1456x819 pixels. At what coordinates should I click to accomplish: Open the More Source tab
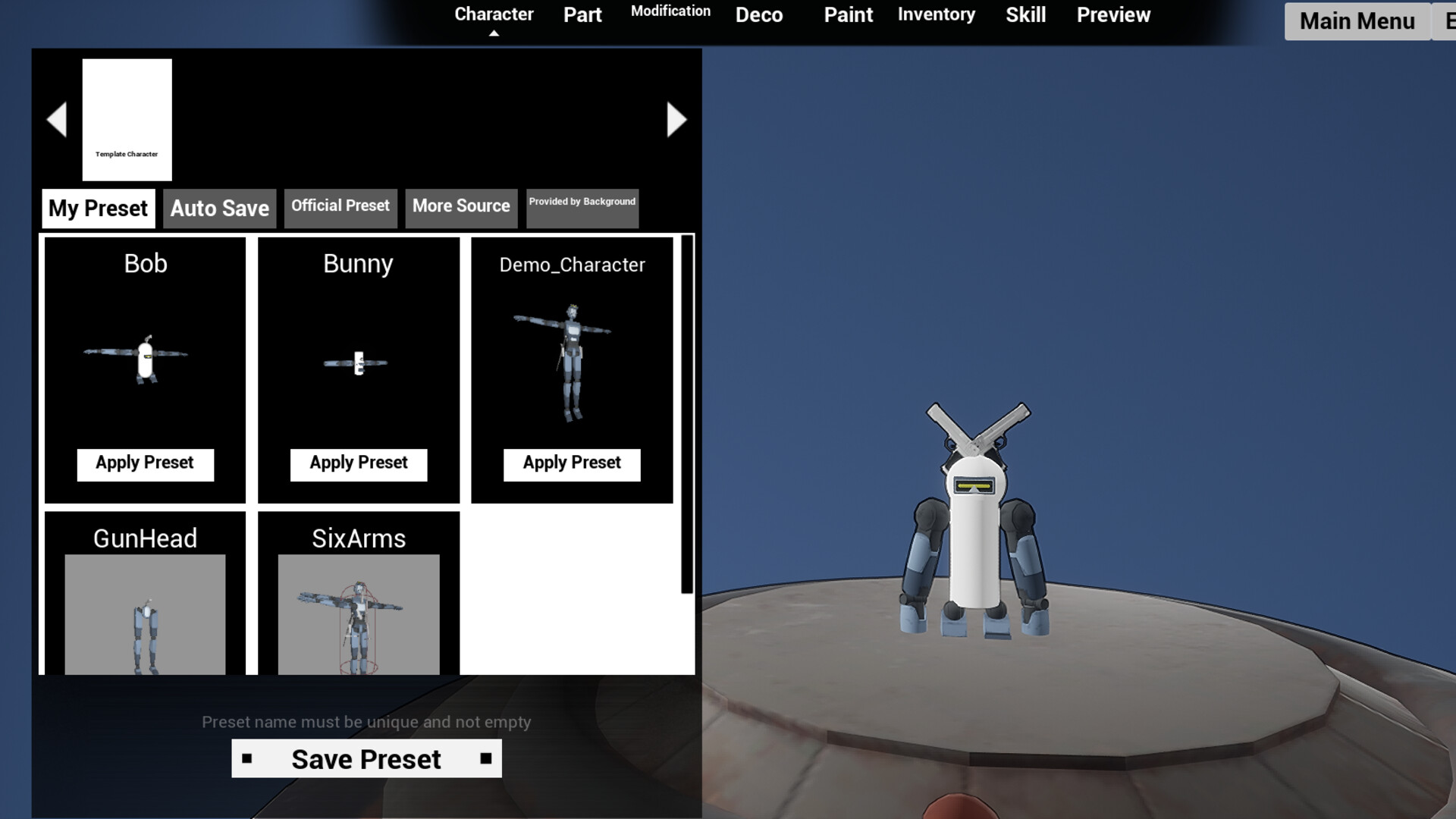coord(460,206)
